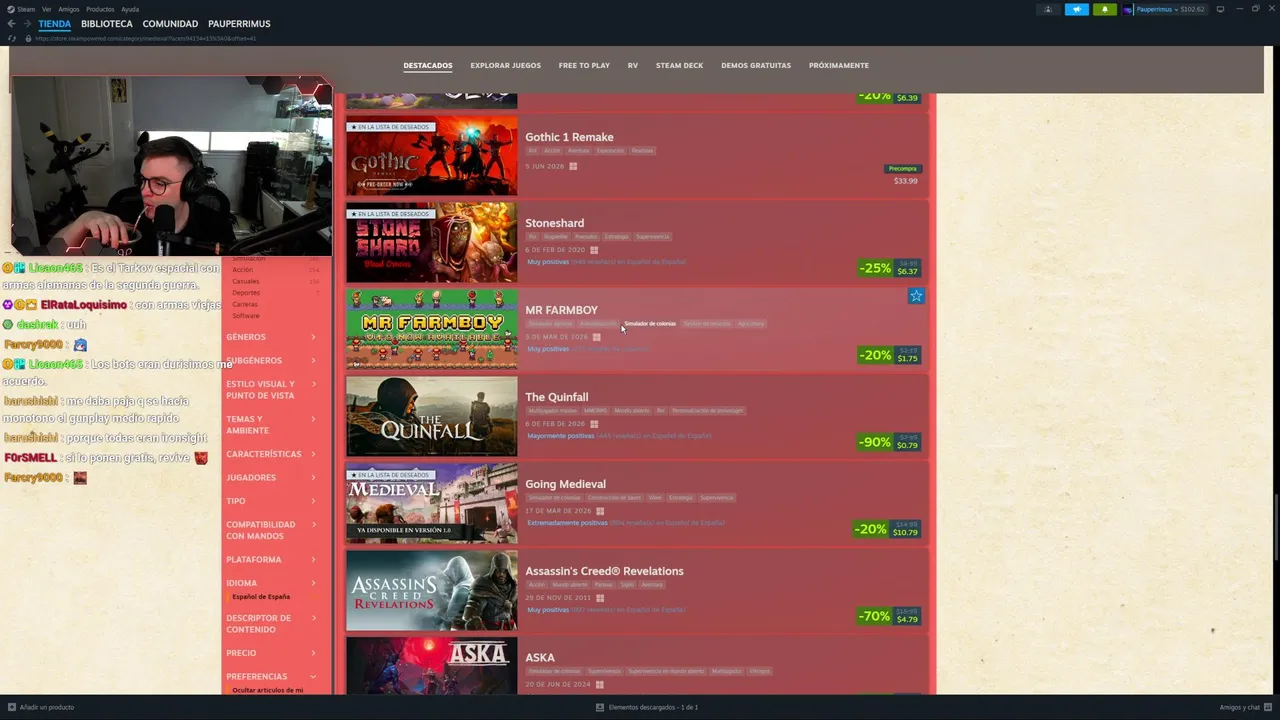Switch to the DEMOS GRATUITAS store tab
This screenshot has height=720, width=1280.
tap(756, 65)
